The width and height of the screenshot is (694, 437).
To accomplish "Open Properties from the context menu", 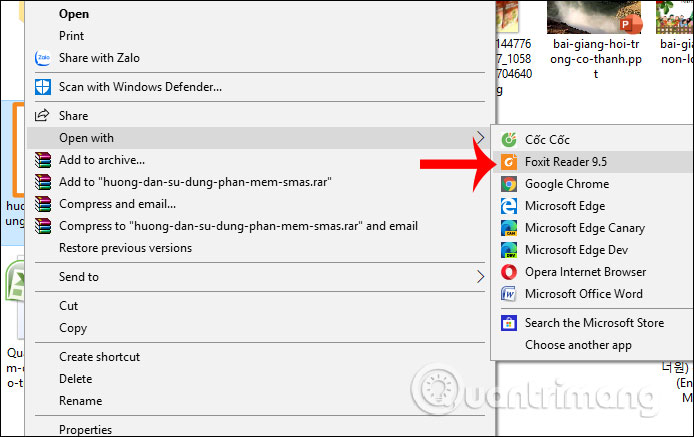I will click(85, 429).
